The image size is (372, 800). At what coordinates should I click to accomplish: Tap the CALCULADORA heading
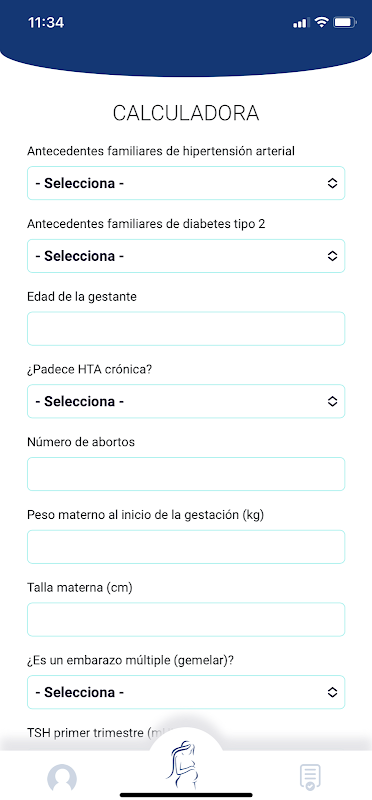(186, 113)
